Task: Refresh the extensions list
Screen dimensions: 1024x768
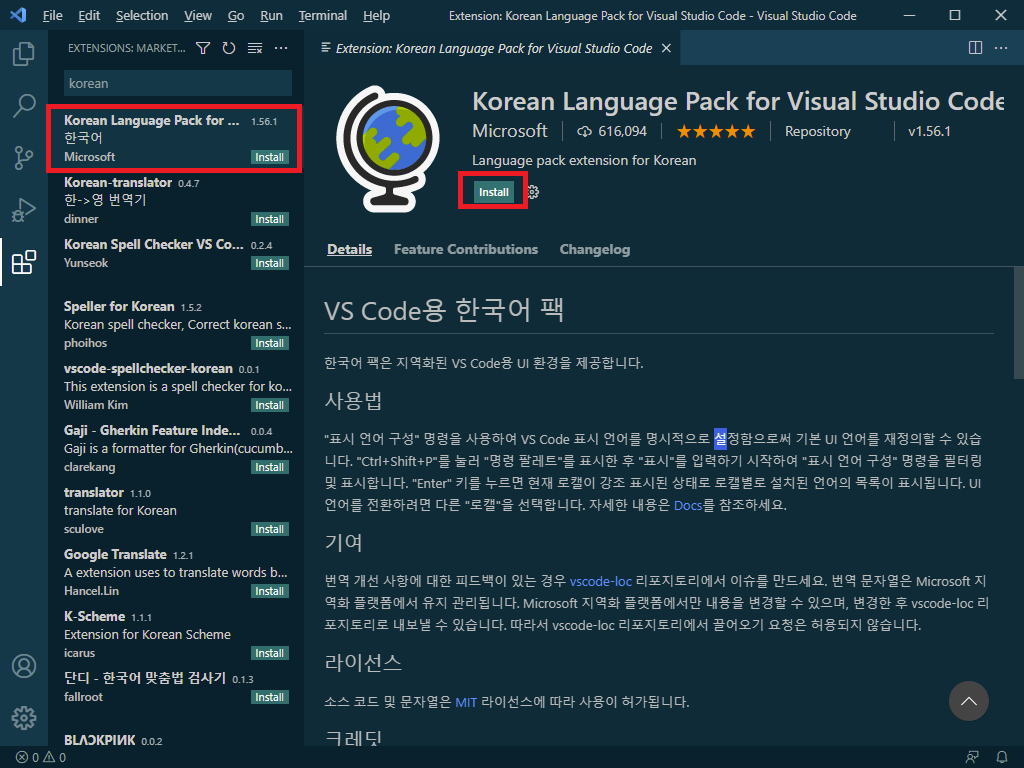Action: 229,48
